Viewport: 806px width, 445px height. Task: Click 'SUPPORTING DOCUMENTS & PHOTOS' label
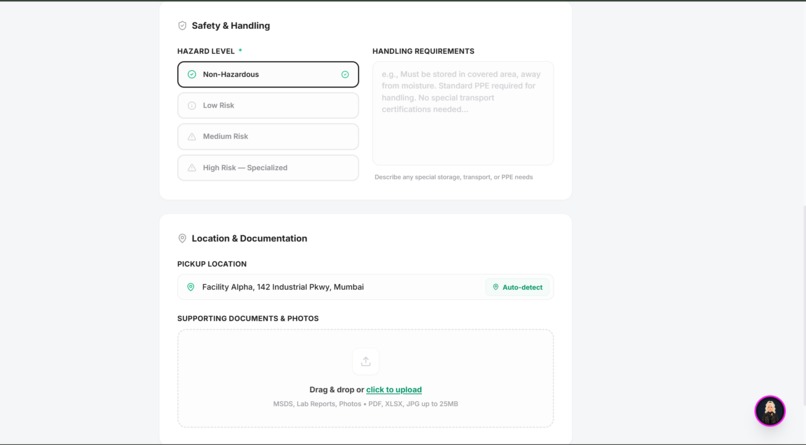click(x=248, y=319)
